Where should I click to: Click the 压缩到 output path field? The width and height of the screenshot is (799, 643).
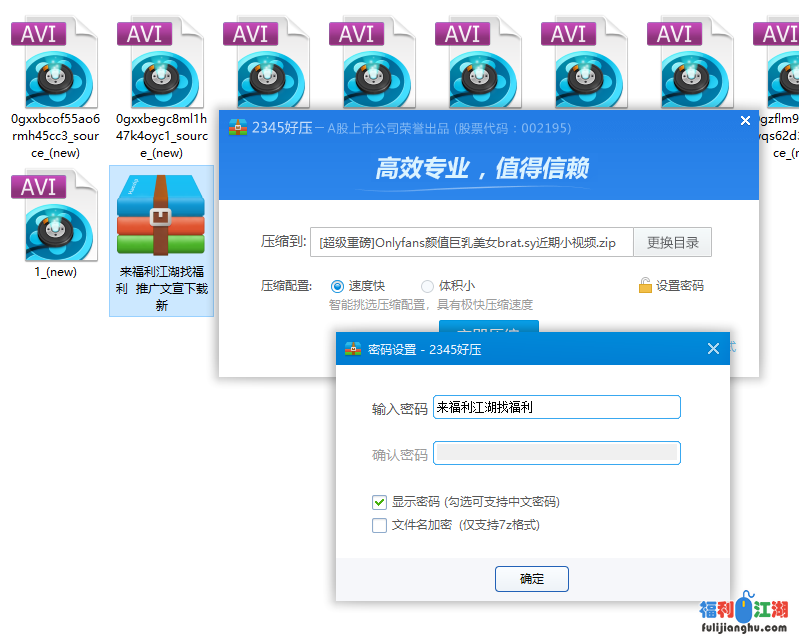point(470,242)
